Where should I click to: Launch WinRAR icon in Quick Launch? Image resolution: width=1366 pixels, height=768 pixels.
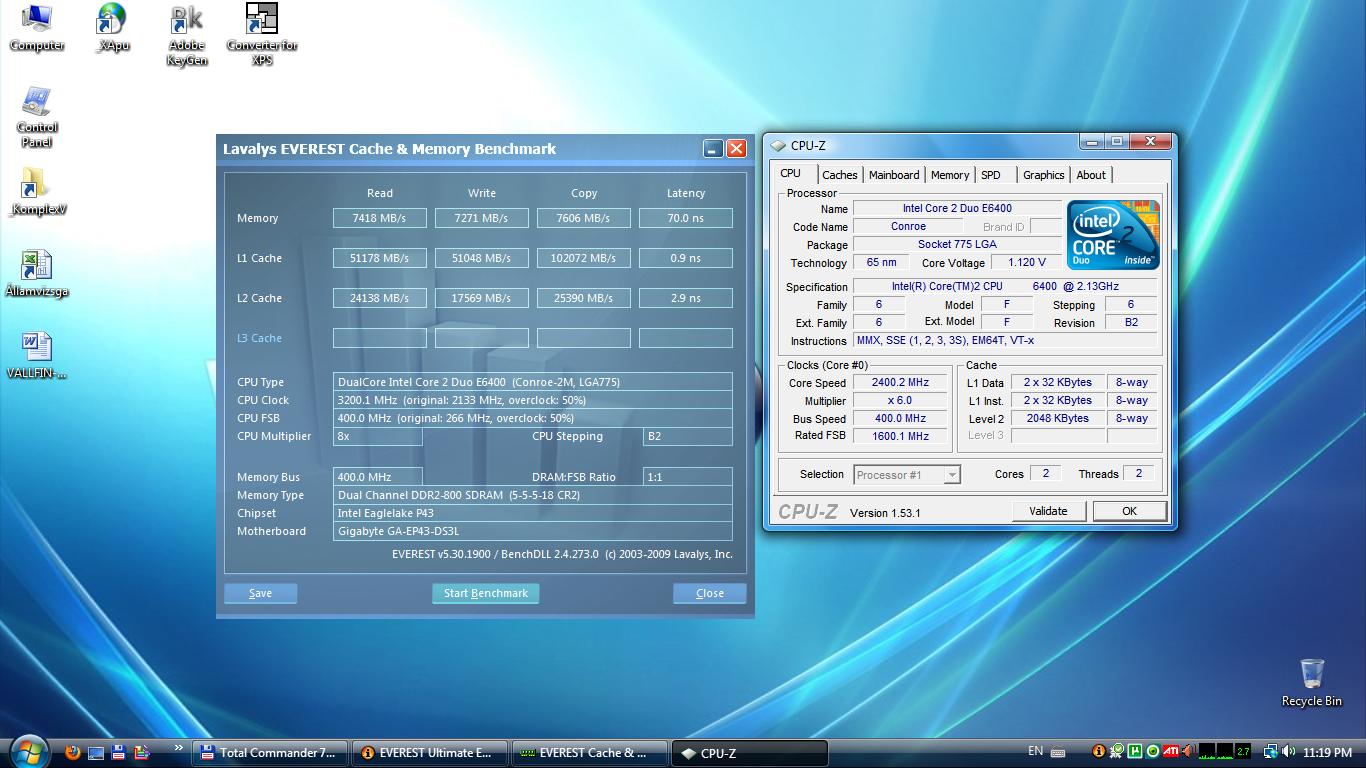point(141,752)
